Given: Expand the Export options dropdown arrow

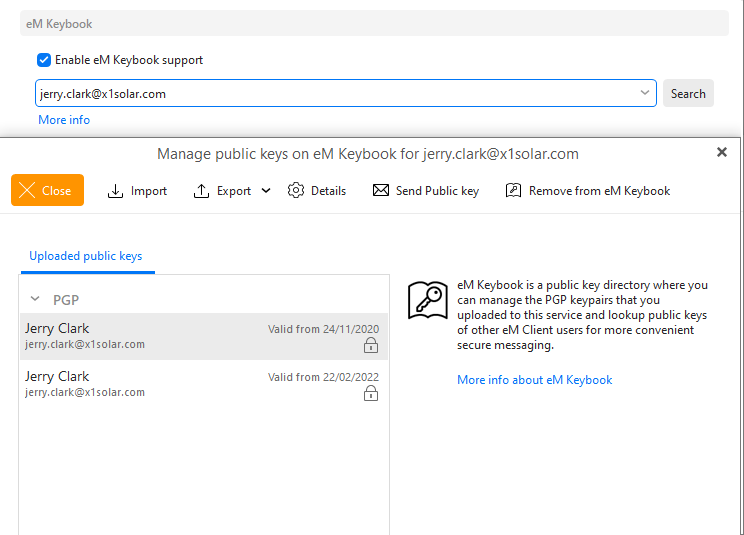Looking at the screenshot, I should [266, 191].
